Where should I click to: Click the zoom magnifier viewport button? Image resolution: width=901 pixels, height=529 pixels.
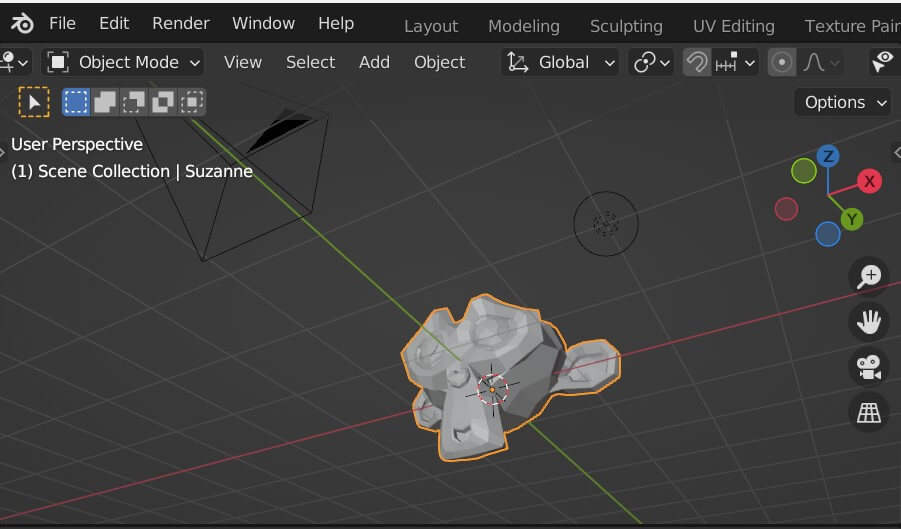point(869,276)
